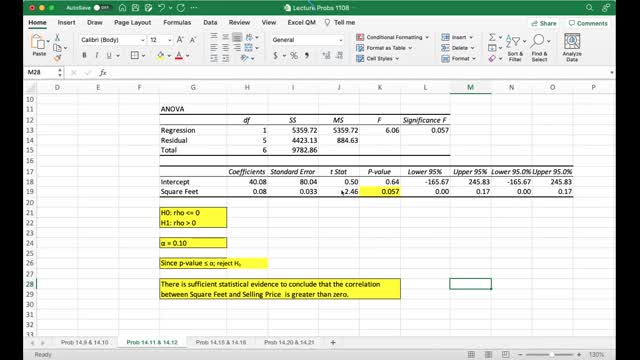The width and height of the screenshot is (640, 360).
Task: Toggle Bold formatting
Action: [x=84, y=56]
